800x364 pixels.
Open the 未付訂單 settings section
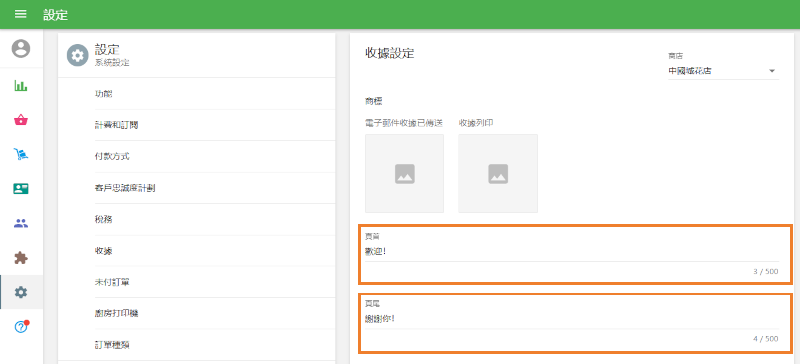pos(215,282)
